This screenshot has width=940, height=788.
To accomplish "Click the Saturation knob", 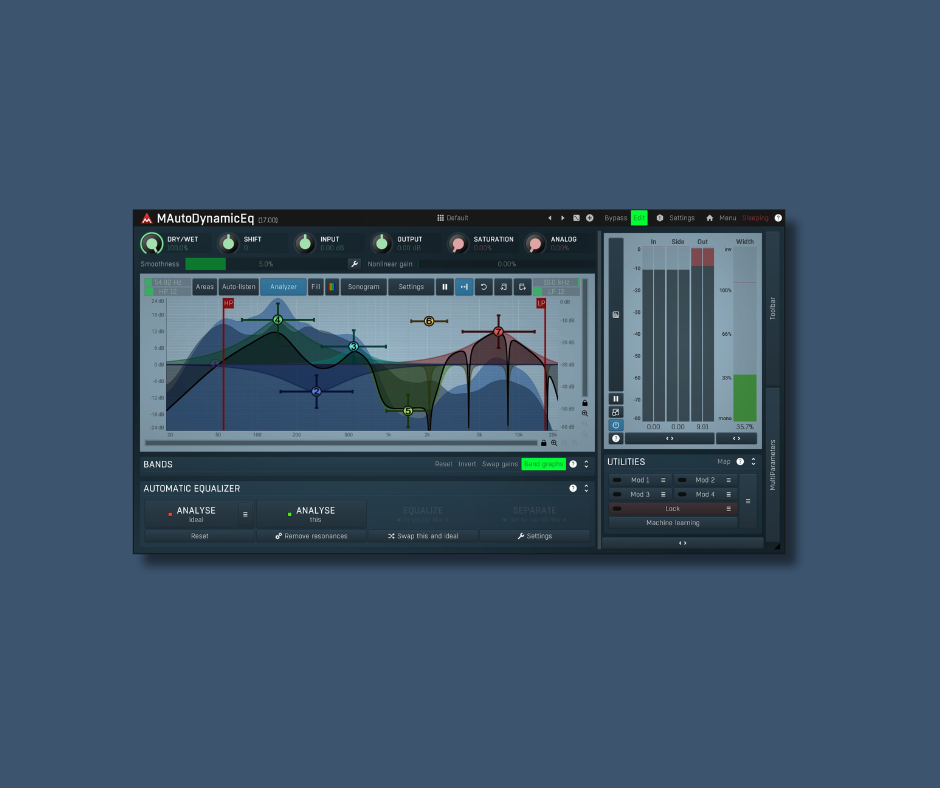I will click(x=458, y=243).
